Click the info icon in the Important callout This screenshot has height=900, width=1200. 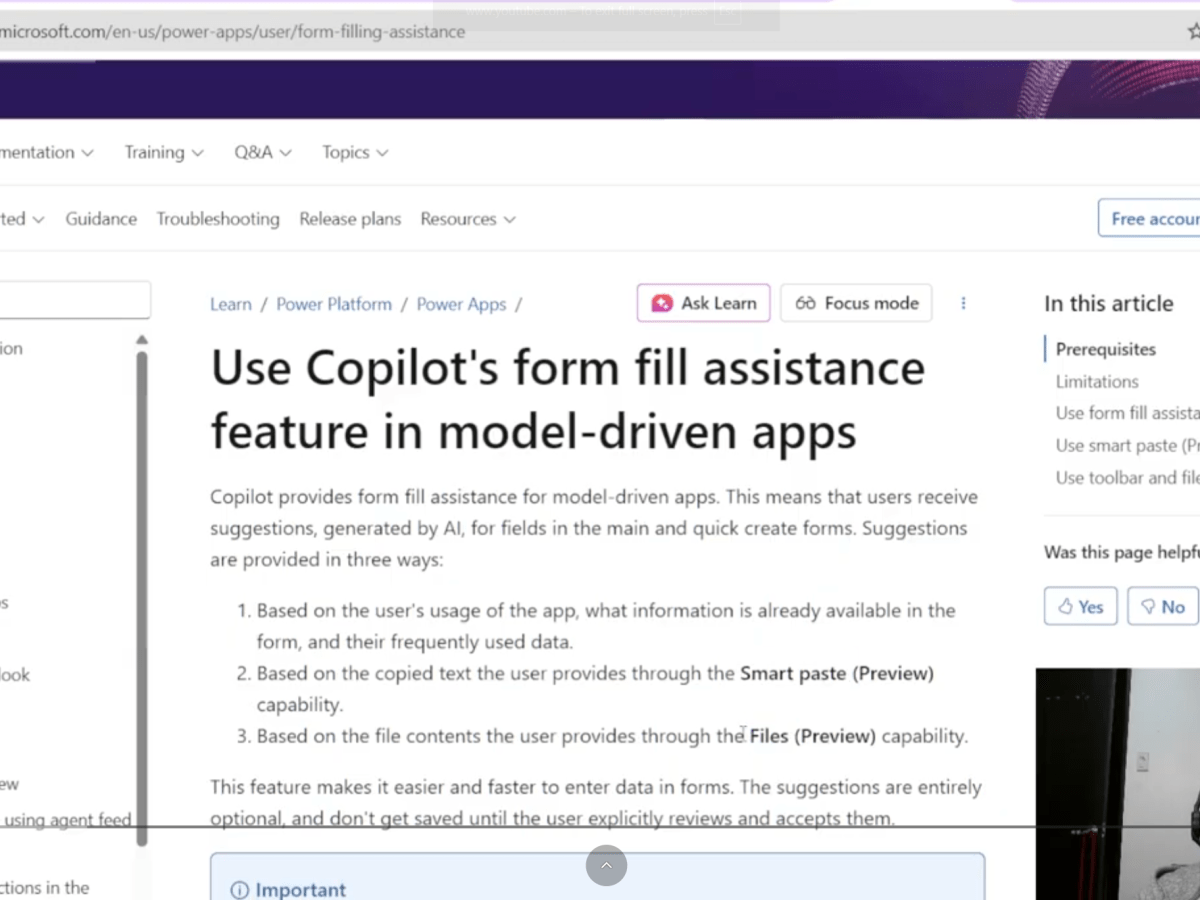point(239,890)
